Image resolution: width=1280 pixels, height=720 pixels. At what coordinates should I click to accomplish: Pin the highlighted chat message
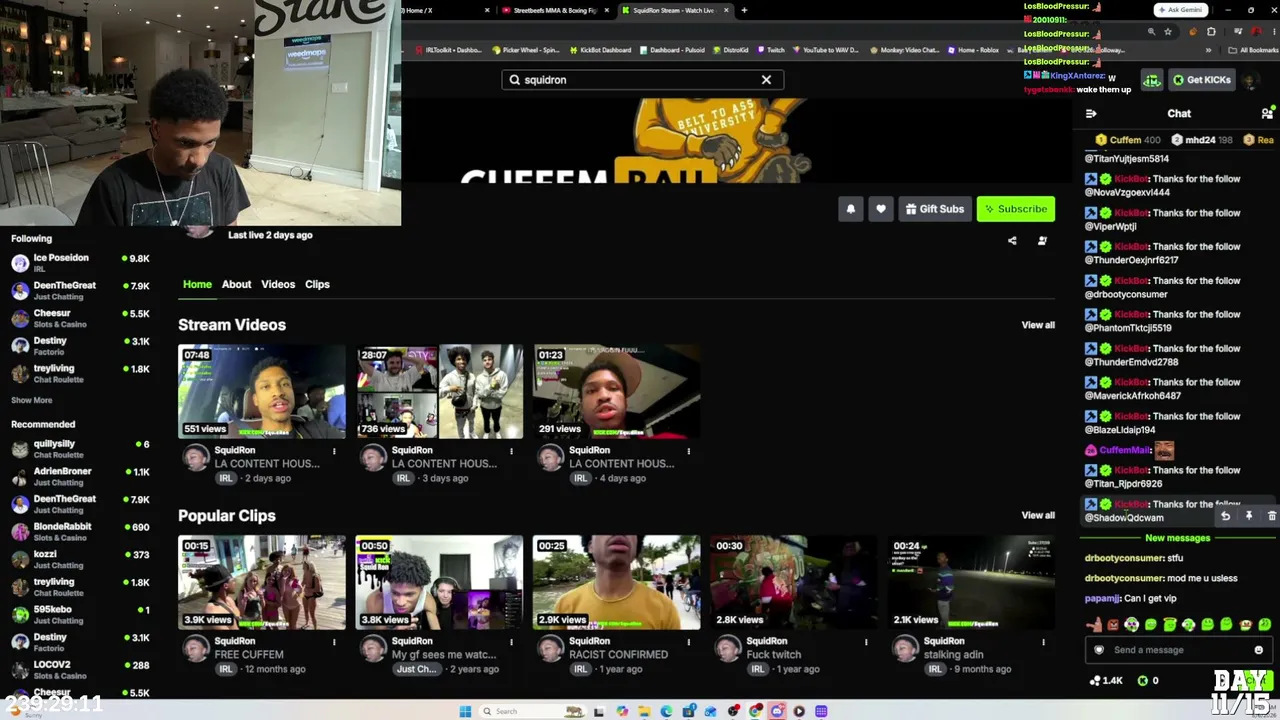tap(1248, 516)
